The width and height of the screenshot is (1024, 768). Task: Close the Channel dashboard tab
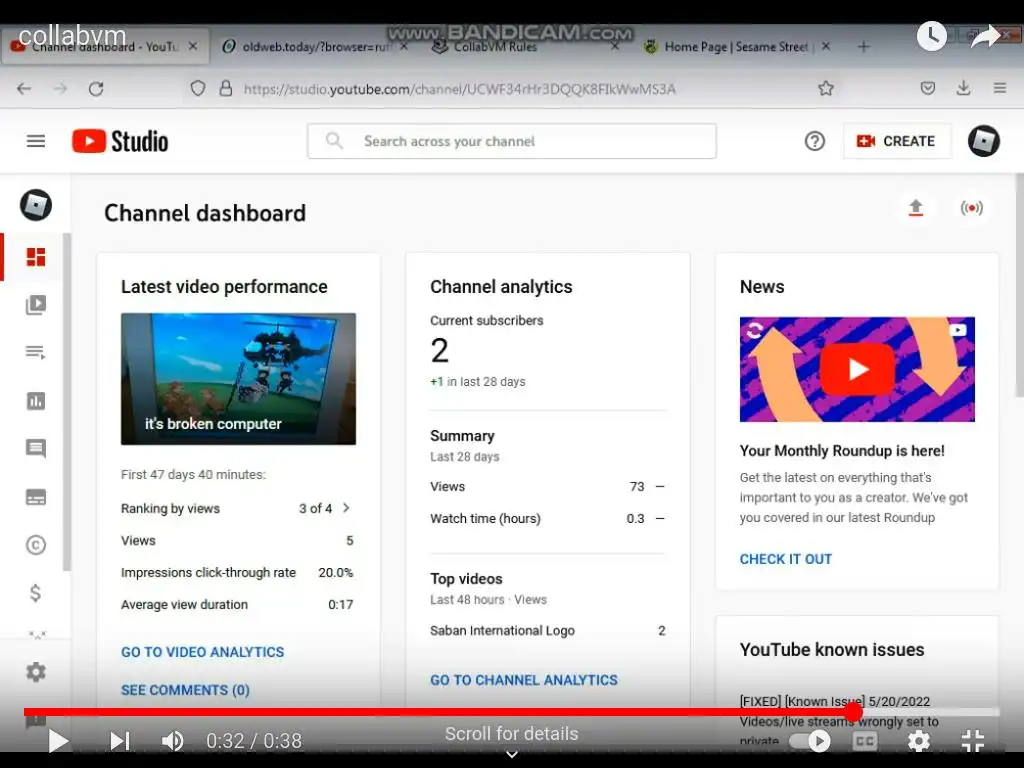pos(193,46)
